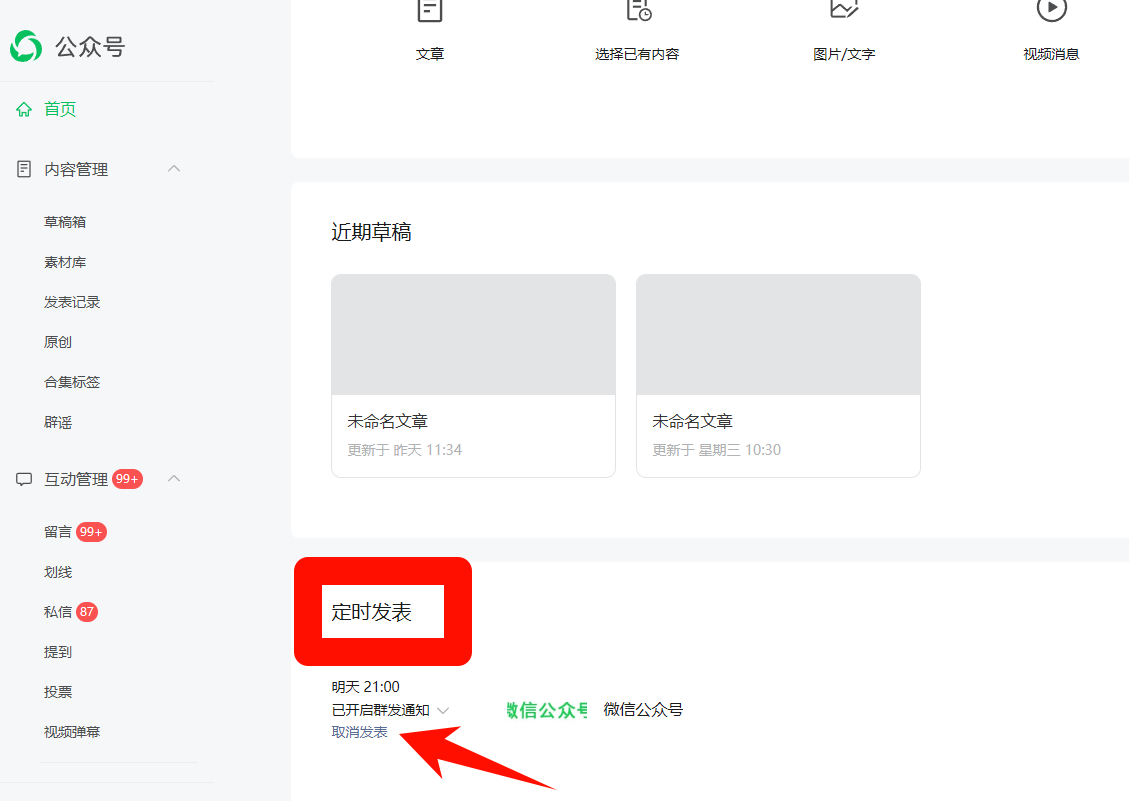This screenshot has height=801, width=1129.
Task: Open 私信 in sidebar
Action: pos(58,612)
